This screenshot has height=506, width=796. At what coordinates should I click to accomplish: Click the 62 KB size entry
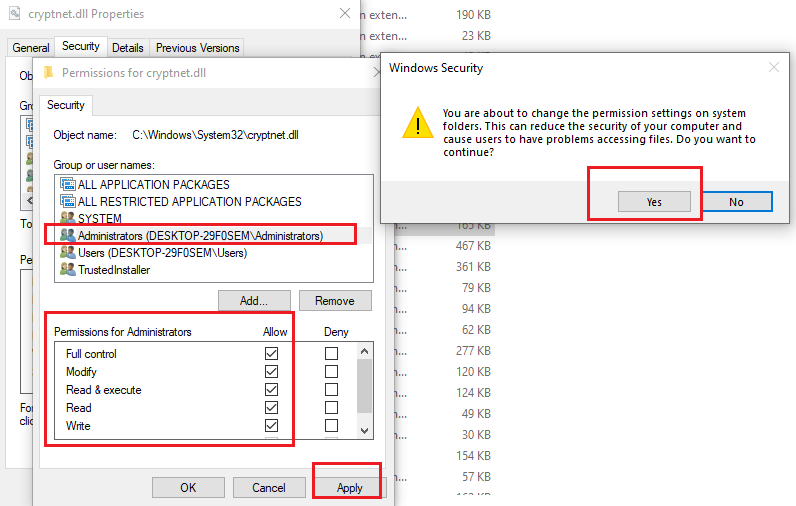click(476, 330)
